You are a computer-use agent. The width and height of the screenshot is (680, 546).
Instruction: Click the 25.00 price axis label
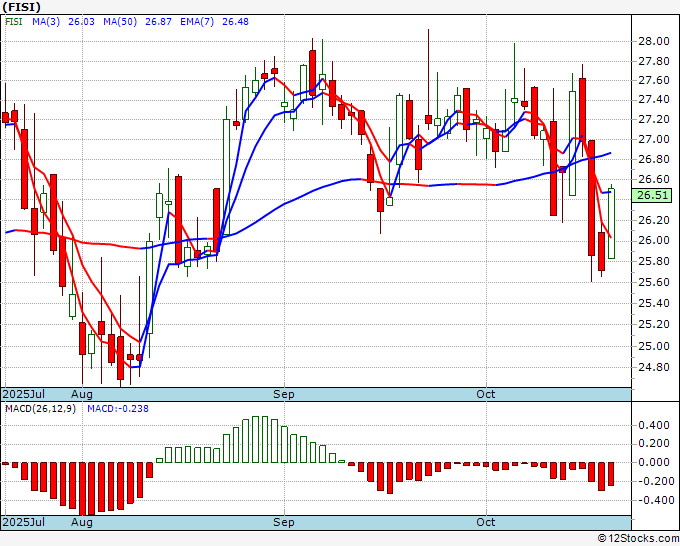(654, 346)
